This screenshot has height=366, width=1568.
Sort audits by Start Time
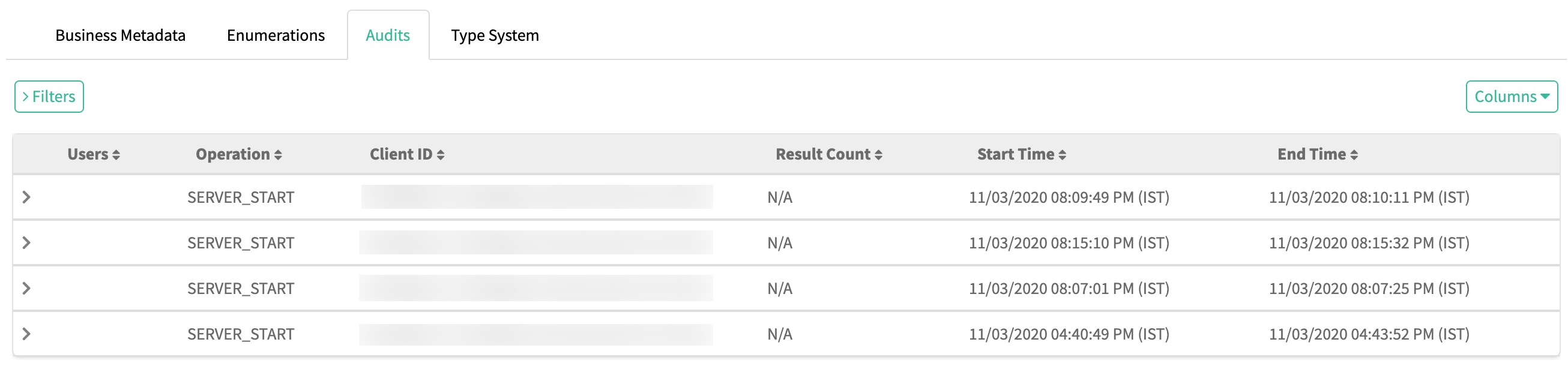point(1061,155)
